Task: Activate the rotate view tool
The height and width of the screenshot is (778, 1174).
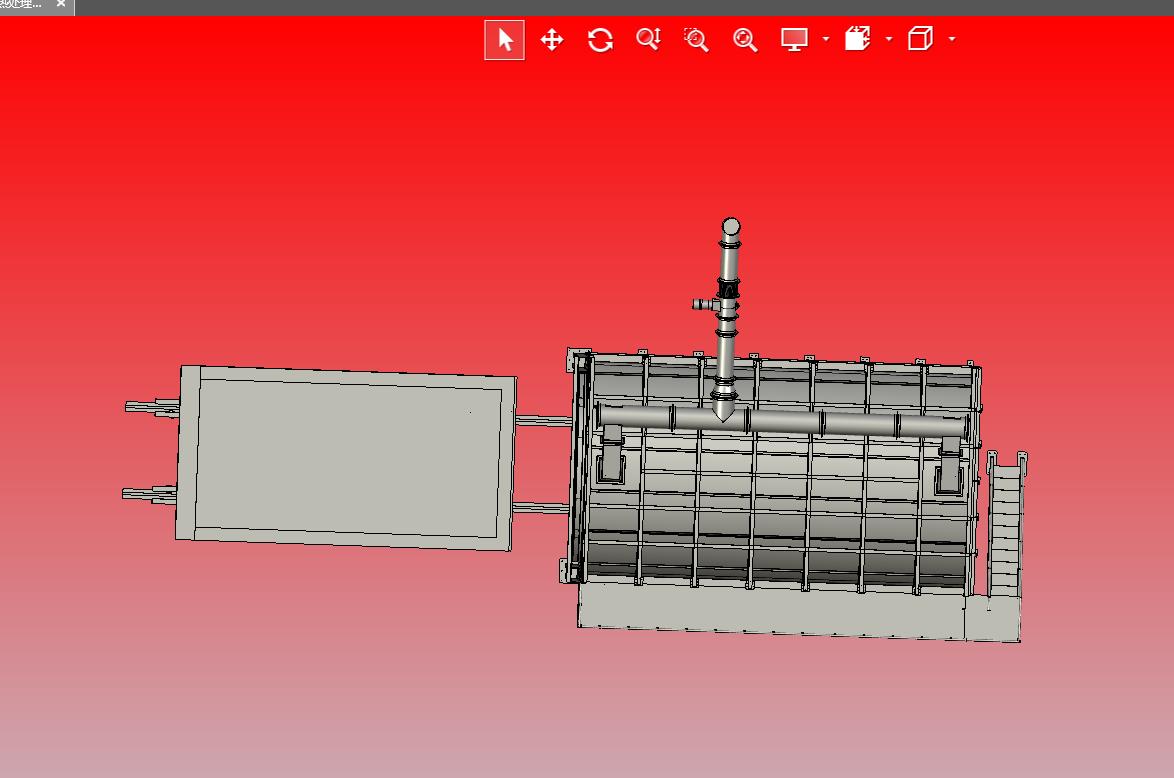Action: pos(600,40)
